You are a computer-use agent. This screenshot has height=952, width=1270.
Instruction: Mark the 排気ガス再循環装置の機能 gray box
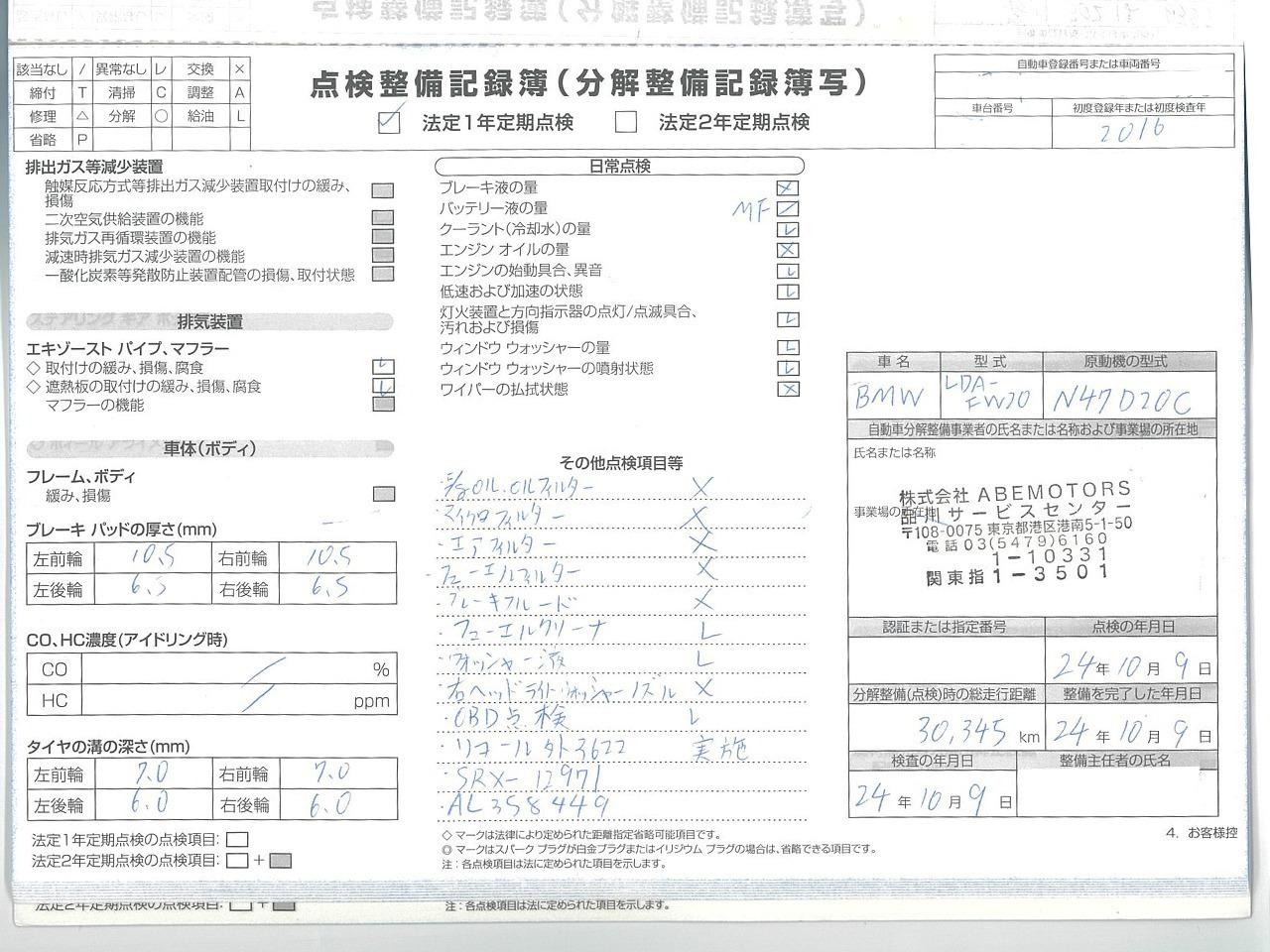click(382, 237)
